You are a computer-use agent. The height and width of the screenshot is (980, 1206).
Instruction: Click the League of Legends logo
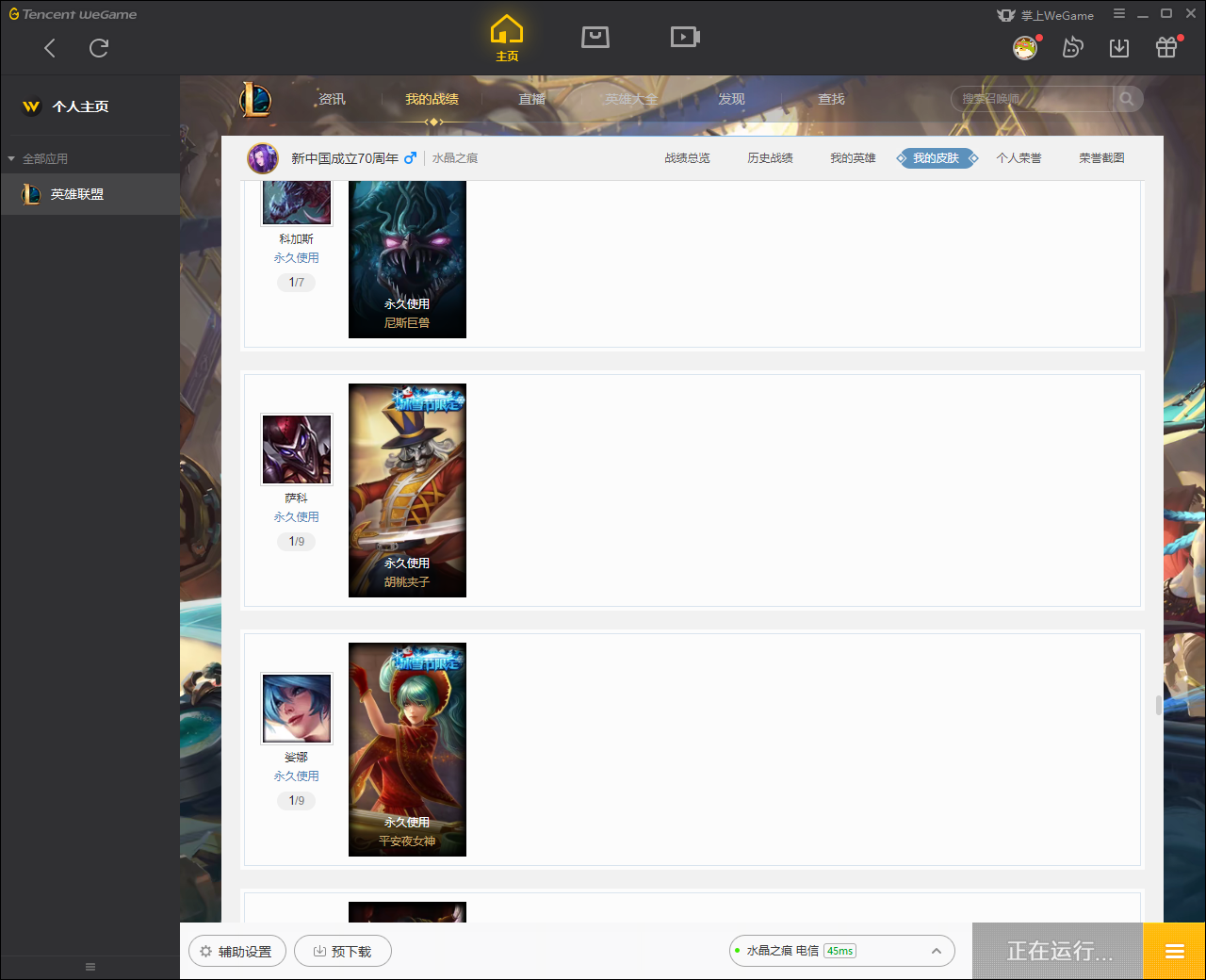tap(255, 99)
